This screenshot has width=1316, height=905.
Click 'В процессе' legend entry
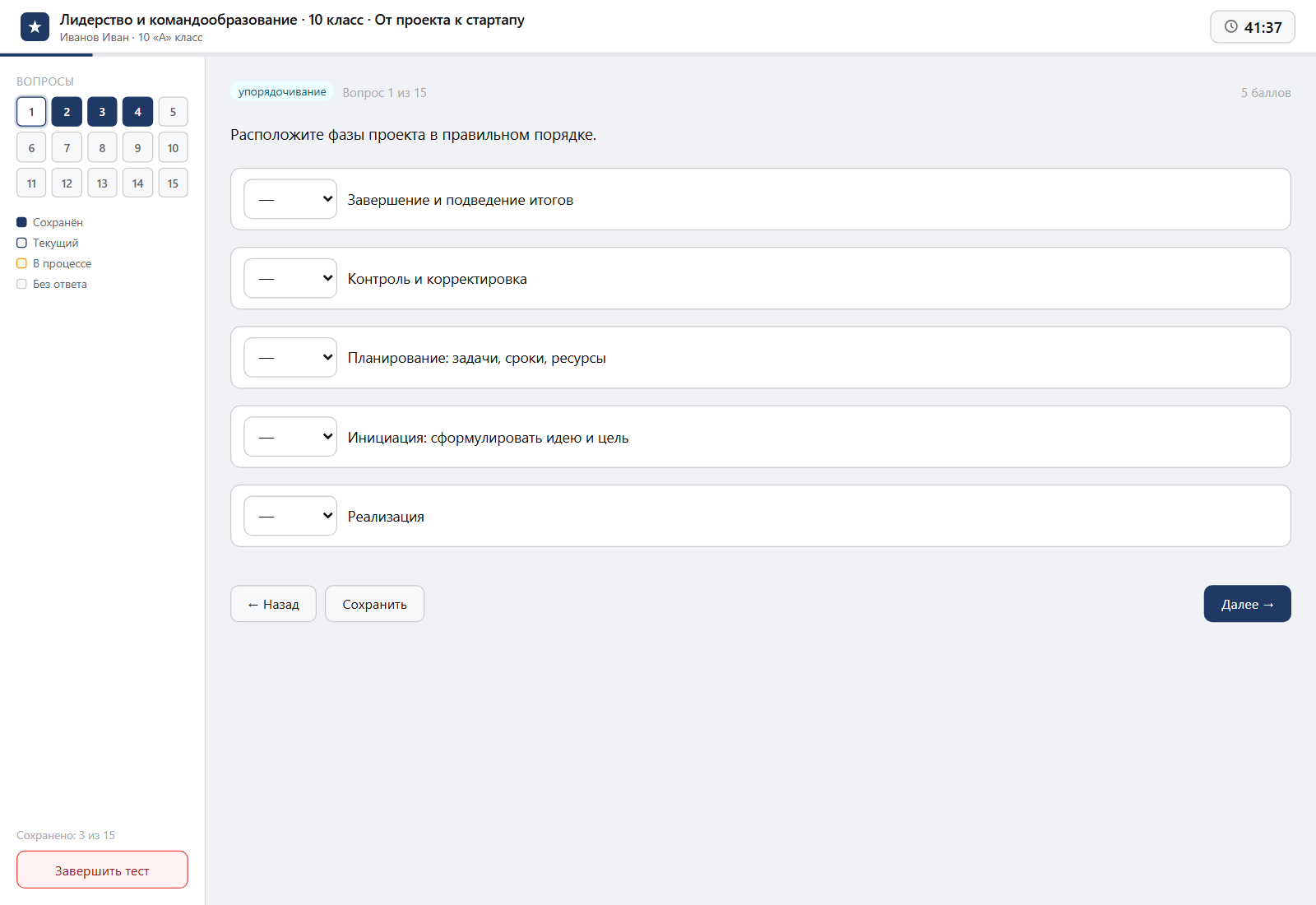coord(53,263)
